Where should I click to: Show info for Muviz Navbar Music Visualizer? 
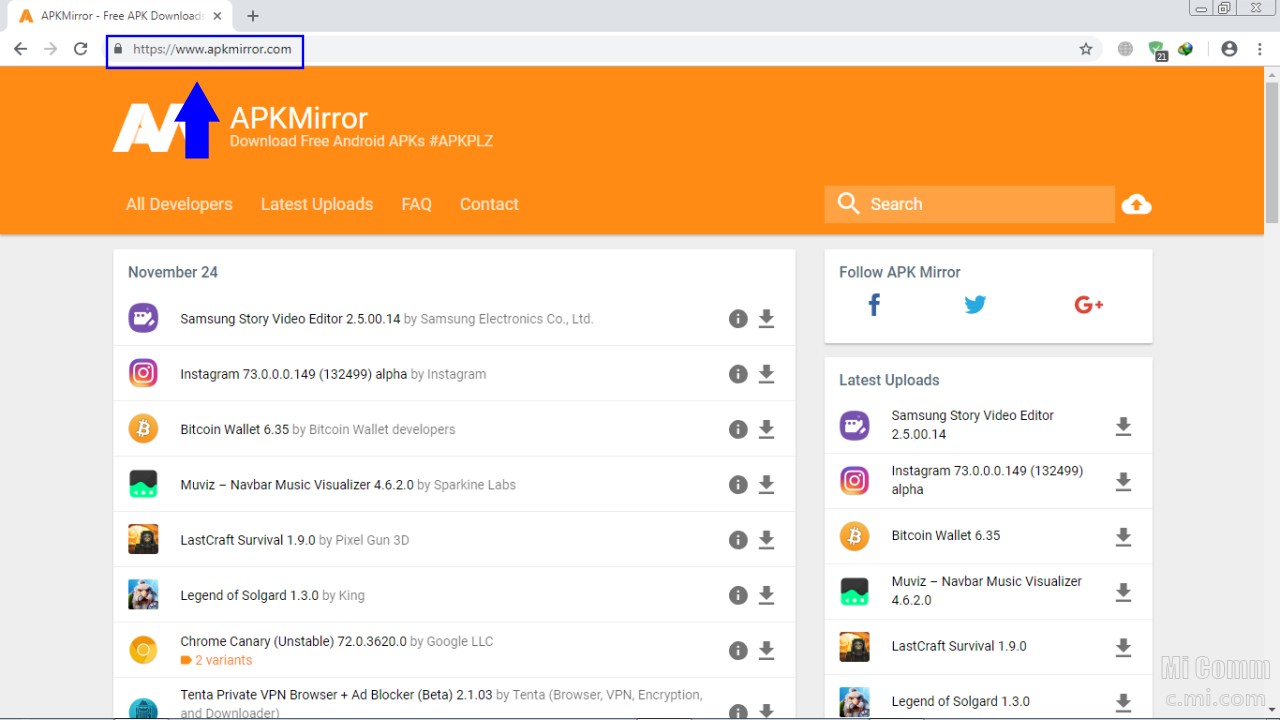pyautogui.click(x=738, y=485)
